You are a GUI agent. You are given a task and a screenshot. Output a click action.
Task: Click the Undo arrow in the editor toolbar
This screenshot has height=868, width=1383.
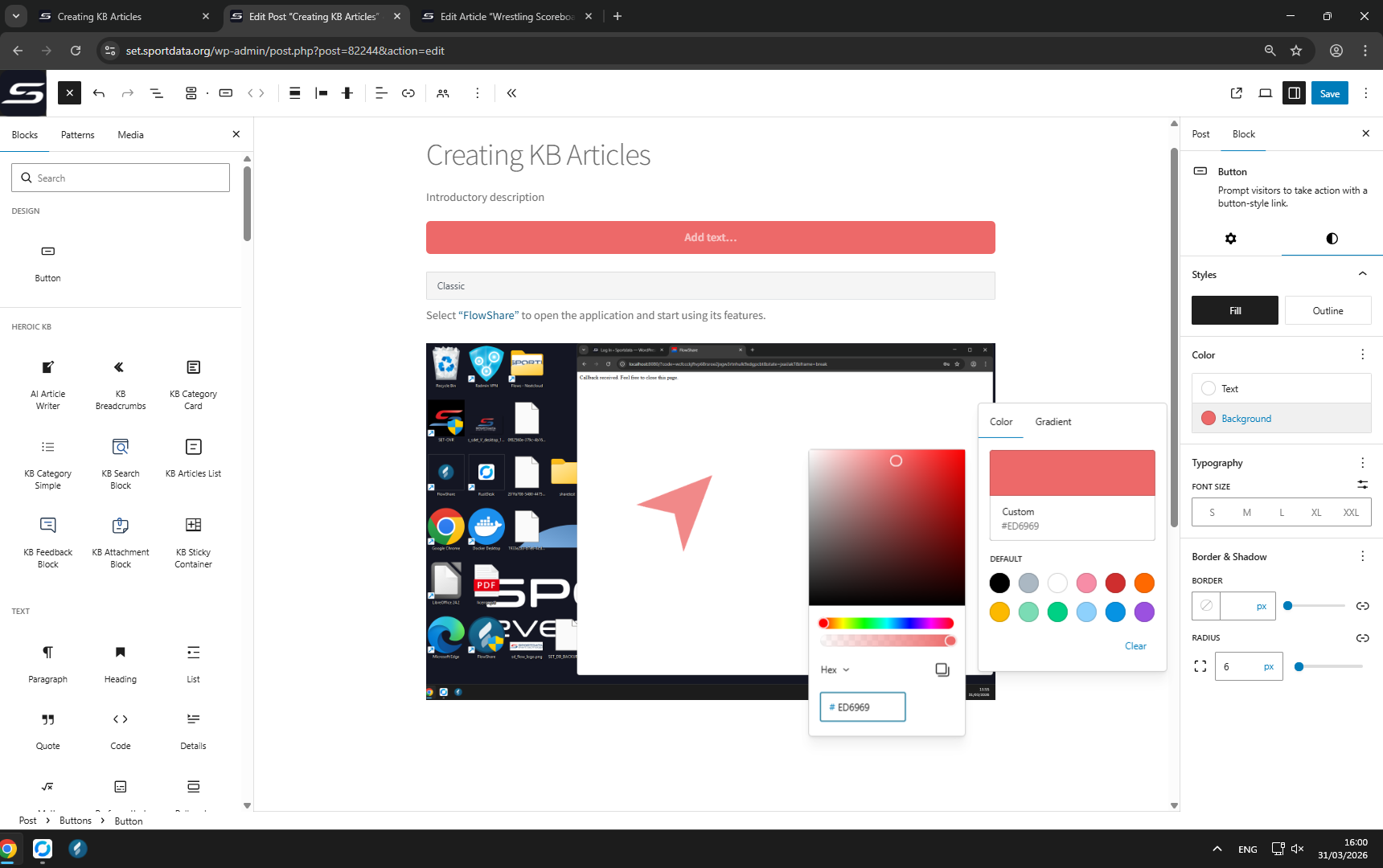coord(99,93)
